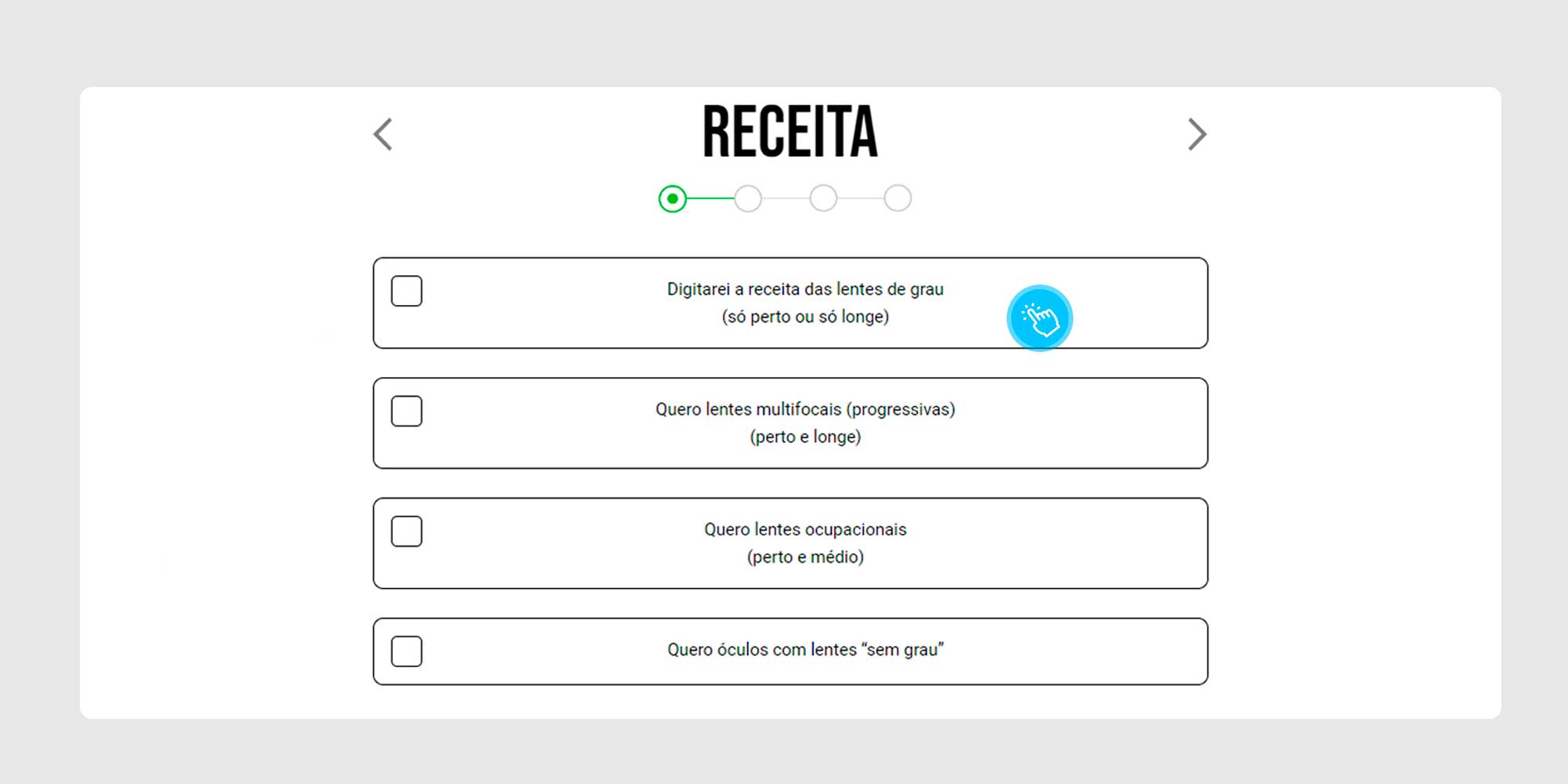
Task: Go back with the left chevron arrow
Action: (x=383, y=134)
